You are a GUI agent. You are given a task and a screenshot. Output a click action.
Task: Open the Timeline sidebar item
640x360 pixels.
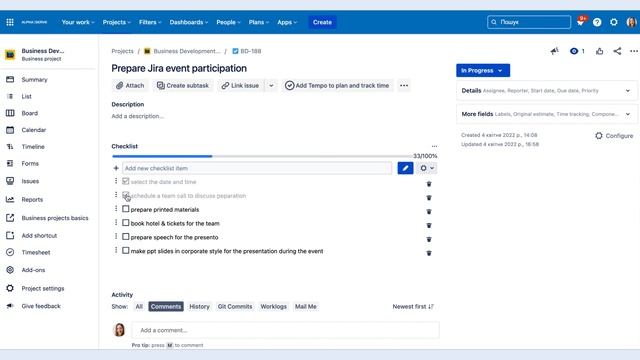tap(33, 147)
